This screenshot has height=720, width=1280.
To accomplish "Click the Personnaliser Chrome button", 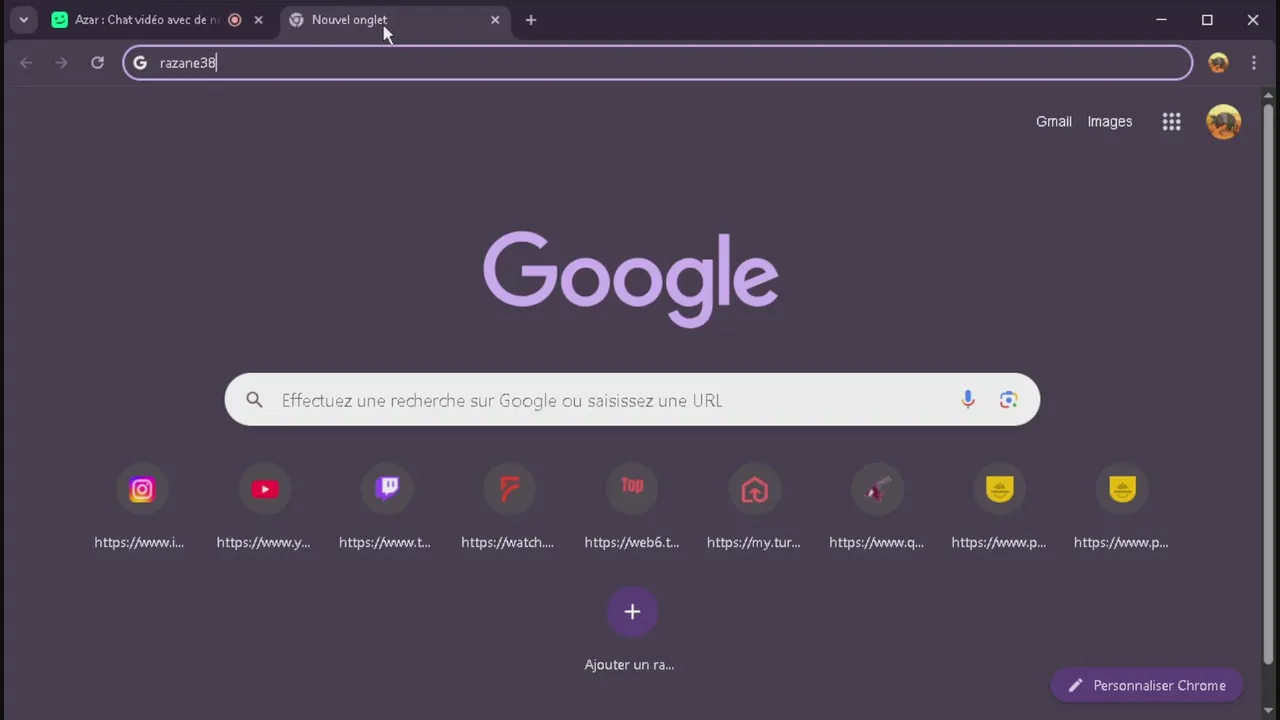I will click(1146, 685).
